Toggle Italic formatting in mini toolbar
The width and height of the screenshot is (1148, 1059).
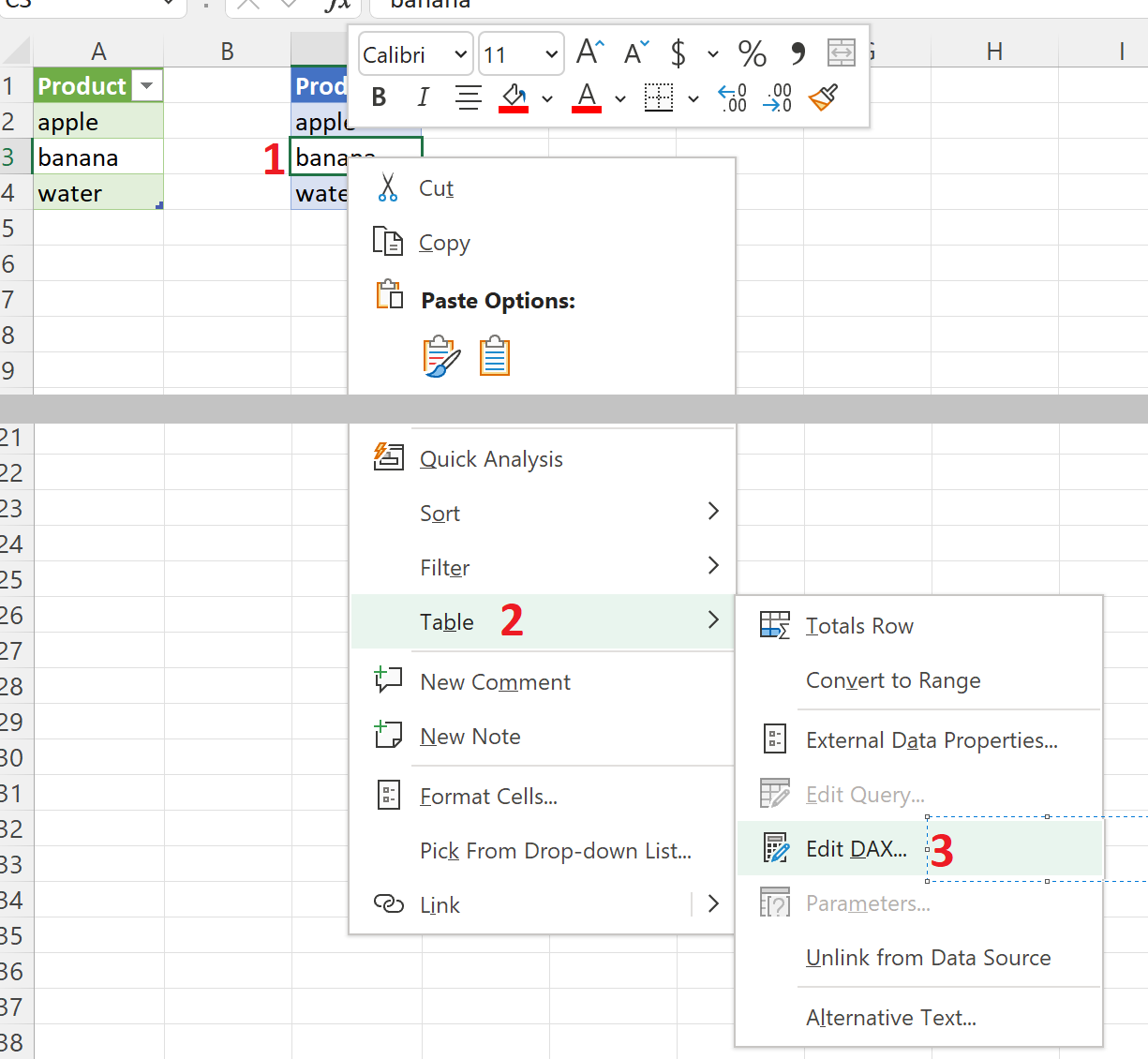[x=423, y=97]
